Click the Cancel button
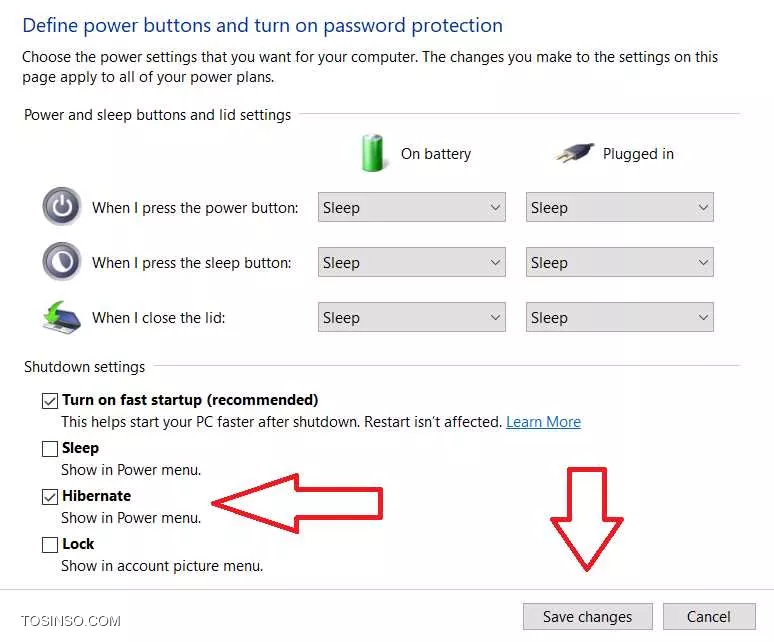The width and height of the screenshot is (774, 642). (x=709, y=617)
